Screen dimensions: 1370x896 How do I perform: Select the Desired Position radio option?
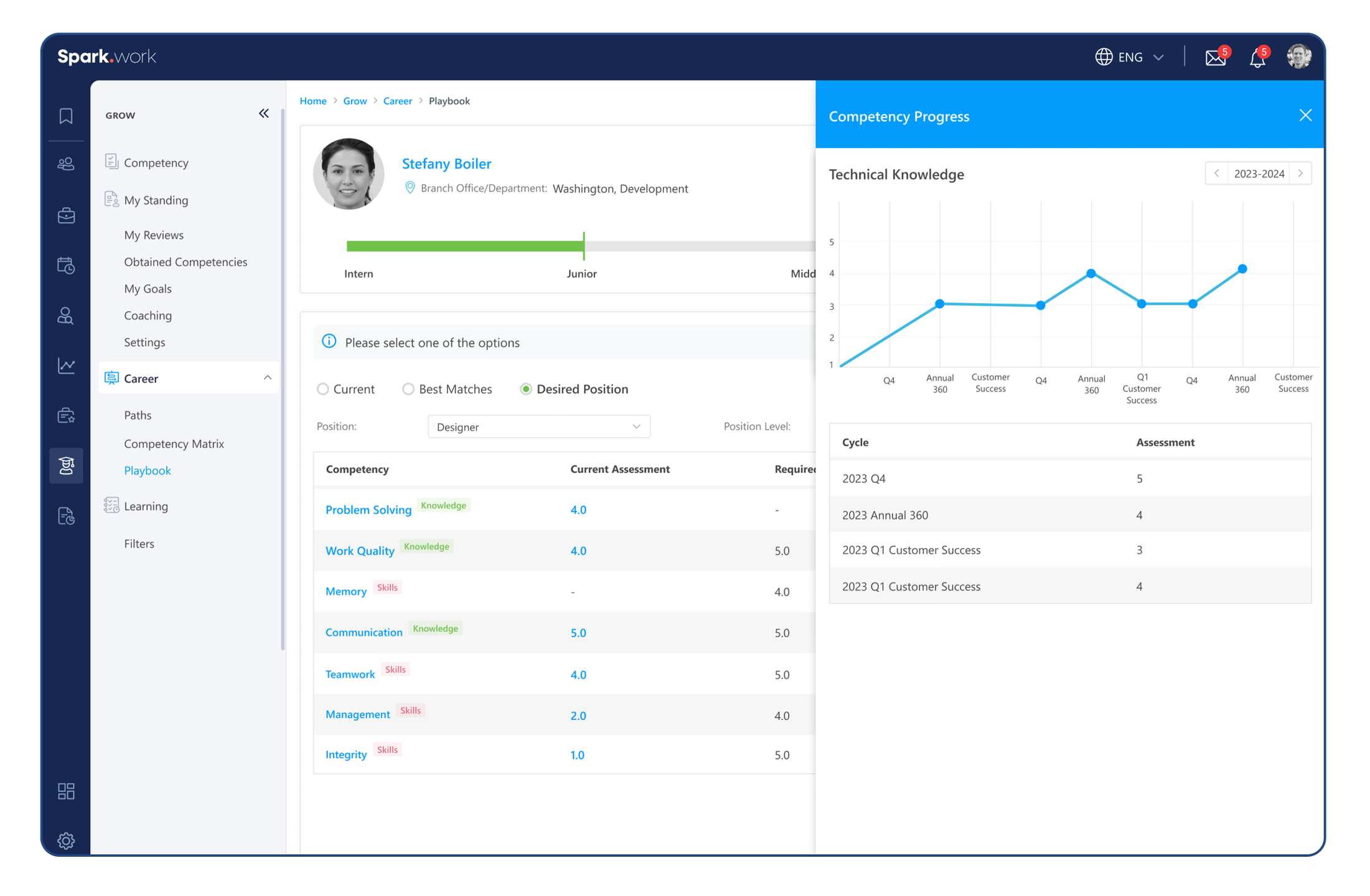526,389
